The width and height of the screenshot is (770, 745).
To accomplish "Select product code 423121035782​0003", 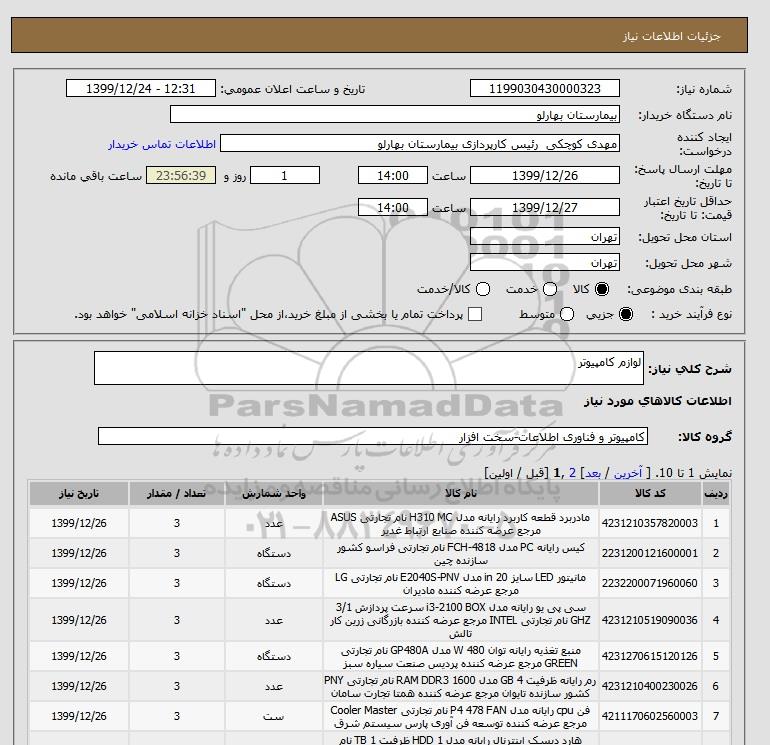I will (x=650, y=524).
